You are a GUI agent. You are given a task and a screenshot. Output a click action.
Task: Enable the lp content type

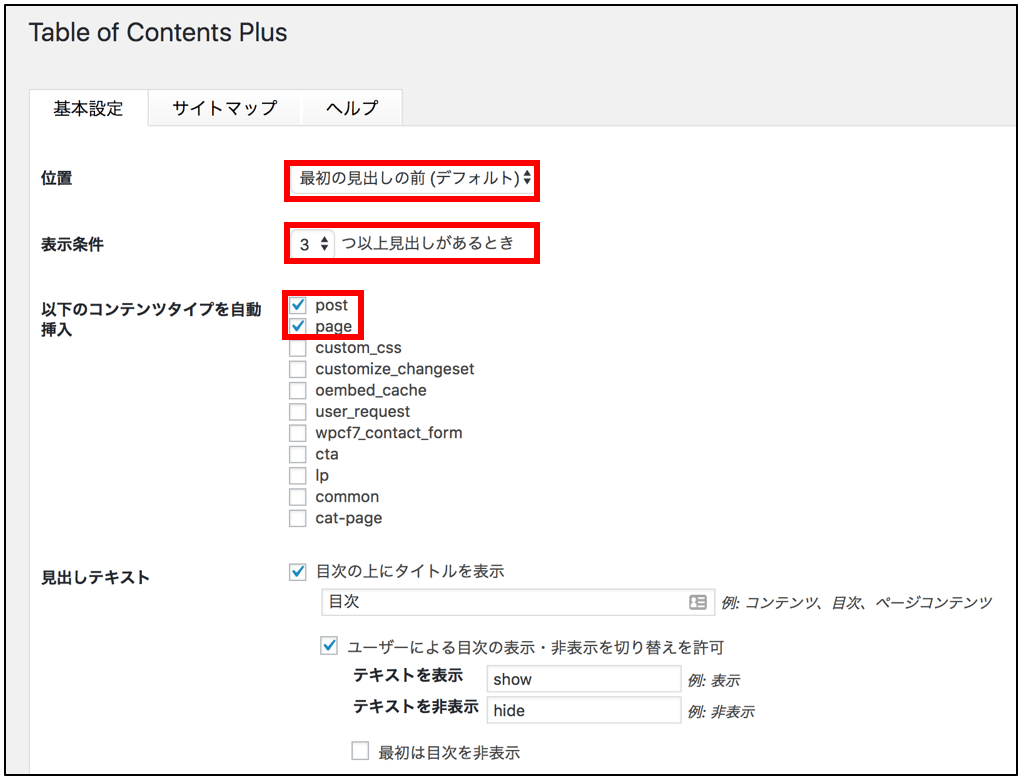[298, 476]
